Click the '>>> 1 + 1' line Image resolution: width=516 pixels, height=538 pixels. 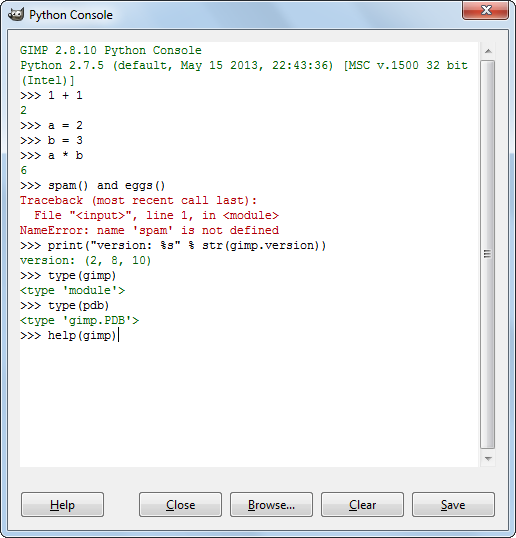51,95
